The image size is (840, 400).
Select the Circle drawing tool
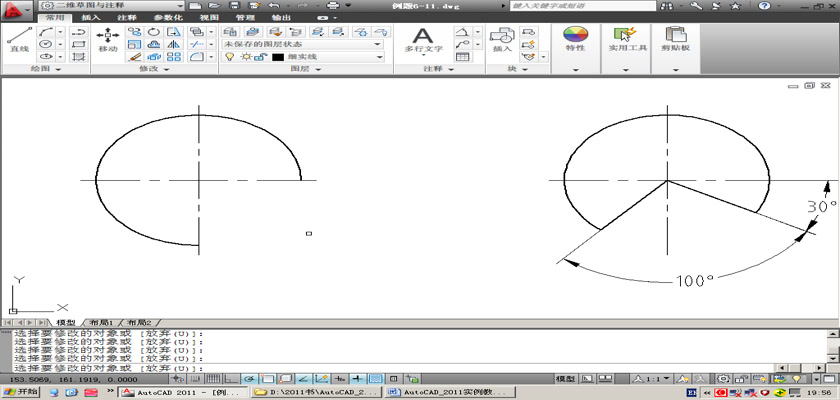tap(46, 44)
